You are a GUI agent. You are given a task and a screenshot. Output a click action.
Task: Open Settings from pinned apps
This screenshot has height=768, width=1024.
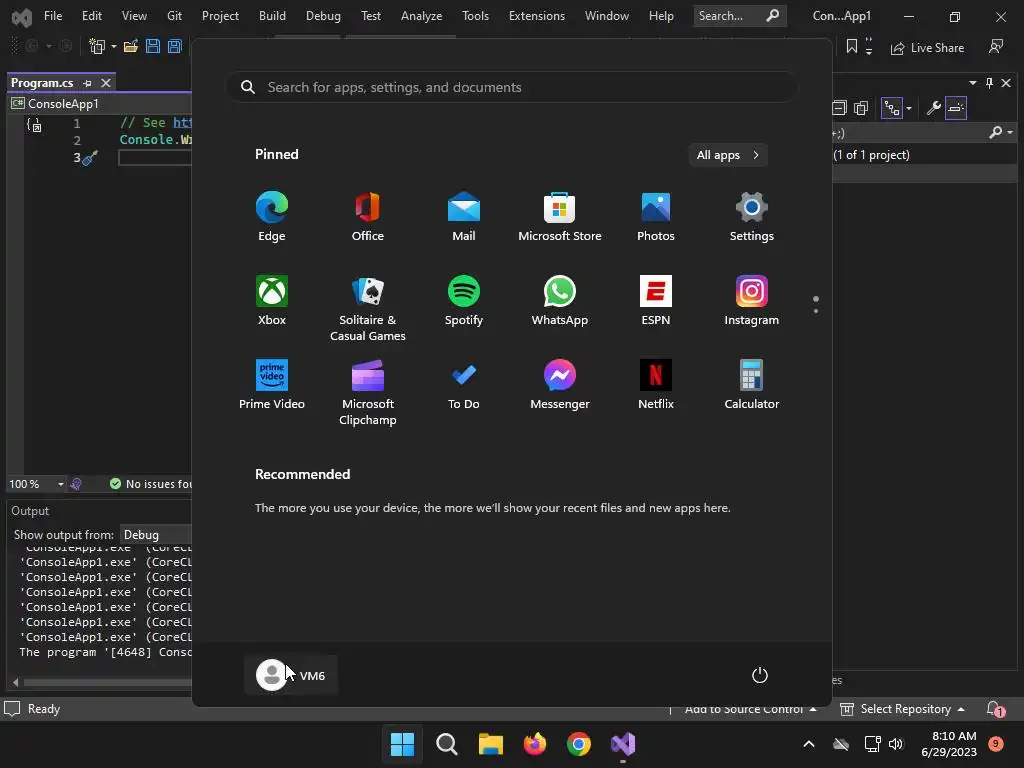pos(752,217)
